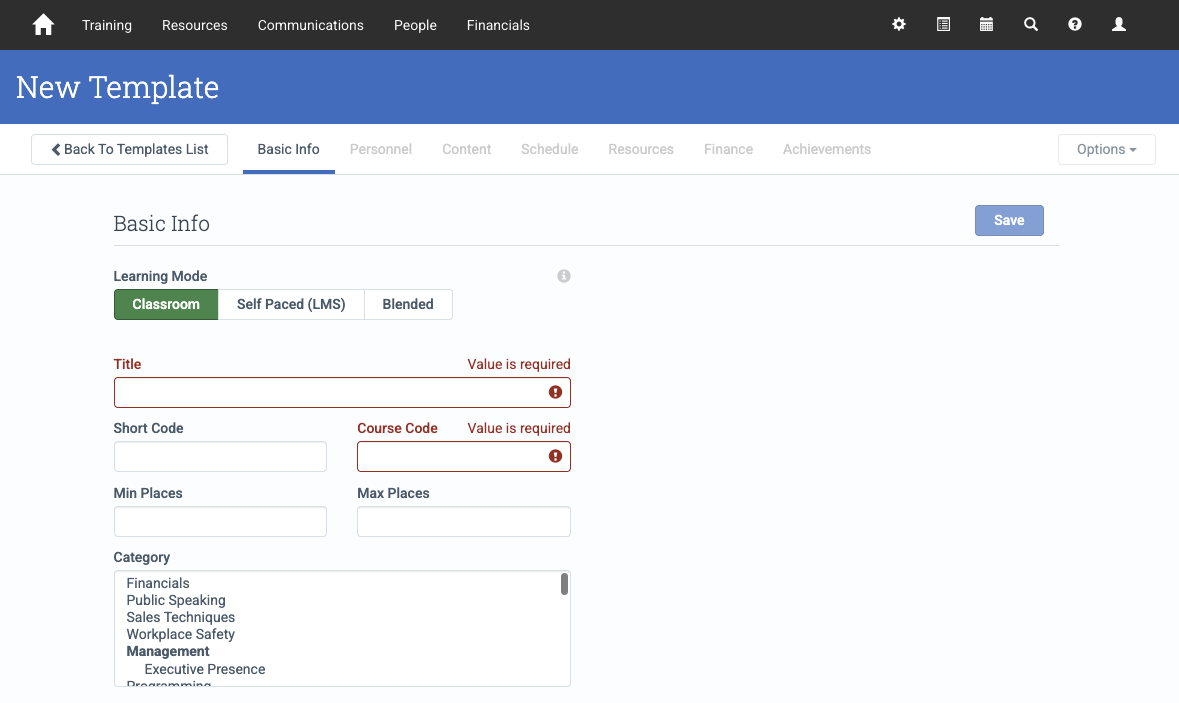Select Workplace Safety category
Screen dimensions: 1179x703
pyautogui.click(x=180, y=635)
